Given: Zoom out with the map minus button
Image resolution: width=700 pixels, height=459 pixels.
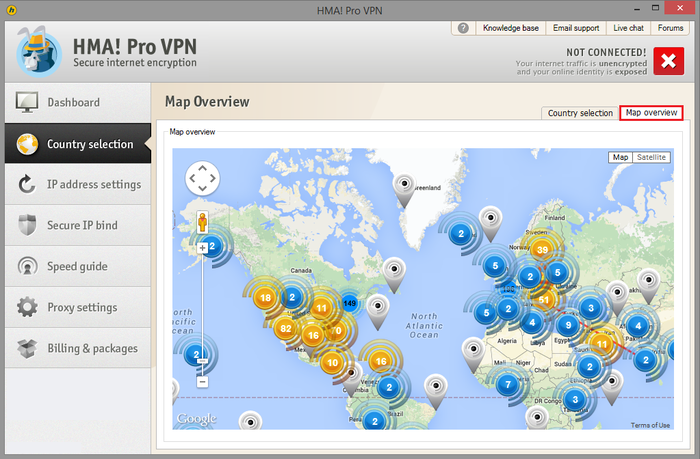Looking at the screenshot, I should pyautogui.click(x=203, y=382).
